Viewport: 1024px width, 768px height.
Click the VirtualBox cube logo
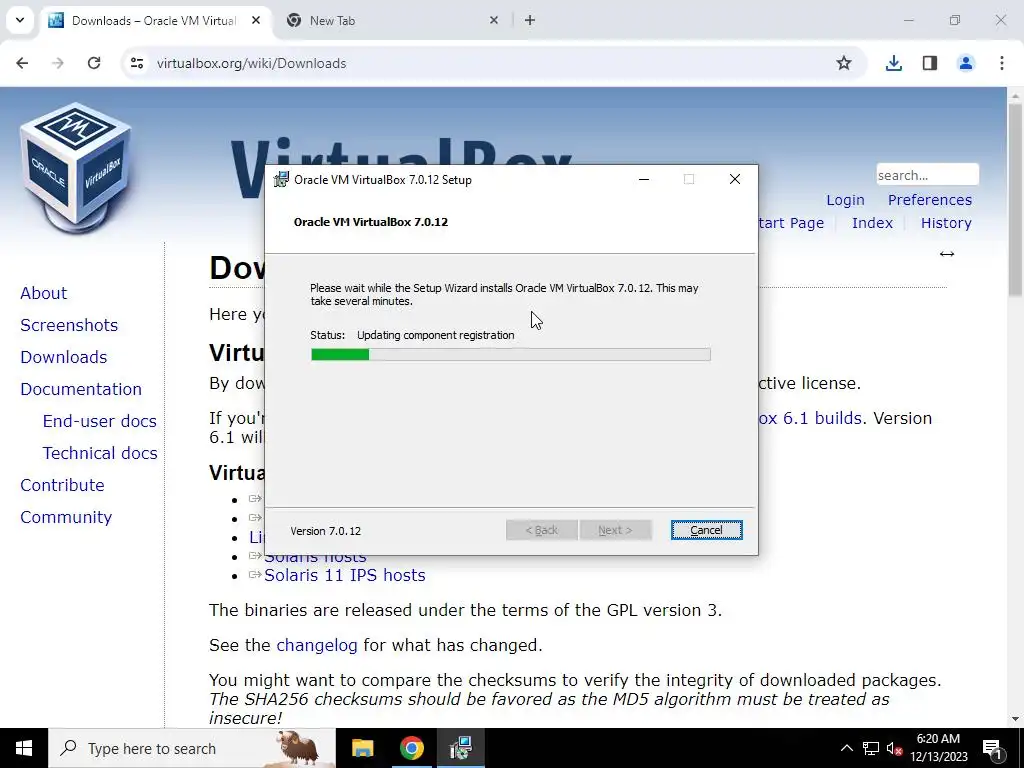click(76, 167)
